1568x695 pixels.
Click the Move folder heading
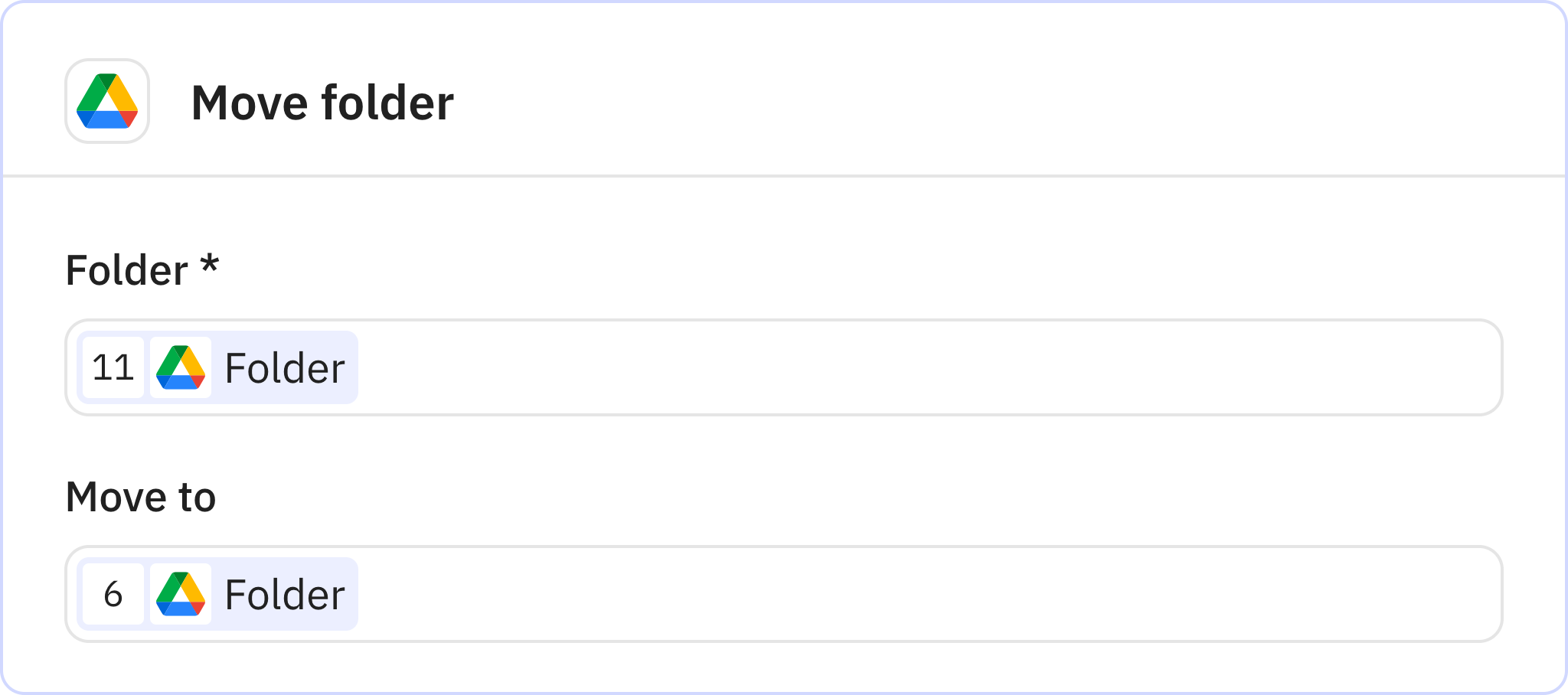(x=322, y=103)
